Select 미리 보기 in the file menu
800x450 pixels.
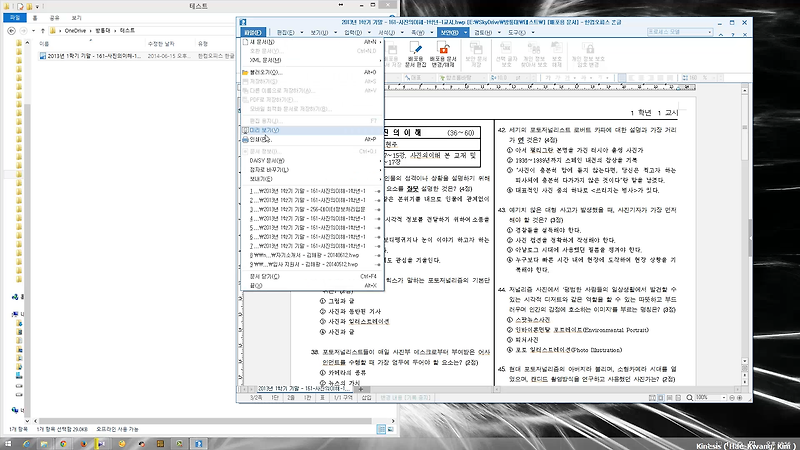click(312, 130)
